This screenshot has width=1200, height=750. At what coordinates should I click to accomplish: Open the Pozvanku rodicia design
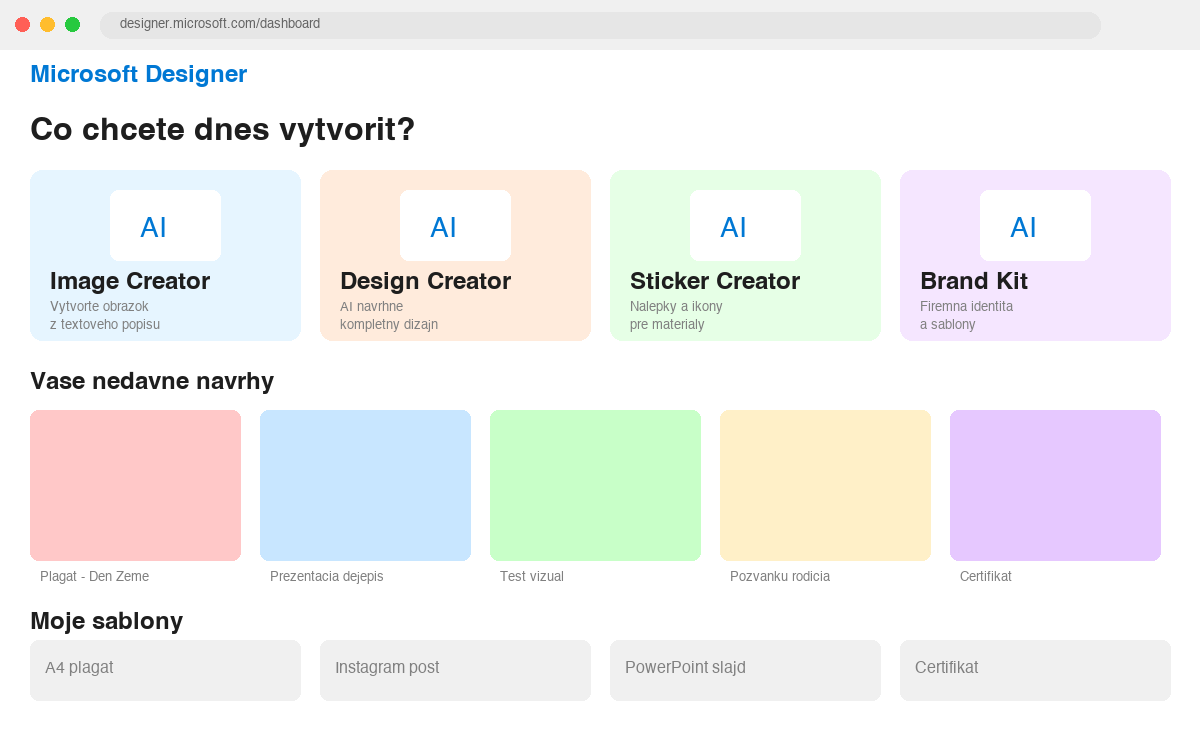(825, 485)
